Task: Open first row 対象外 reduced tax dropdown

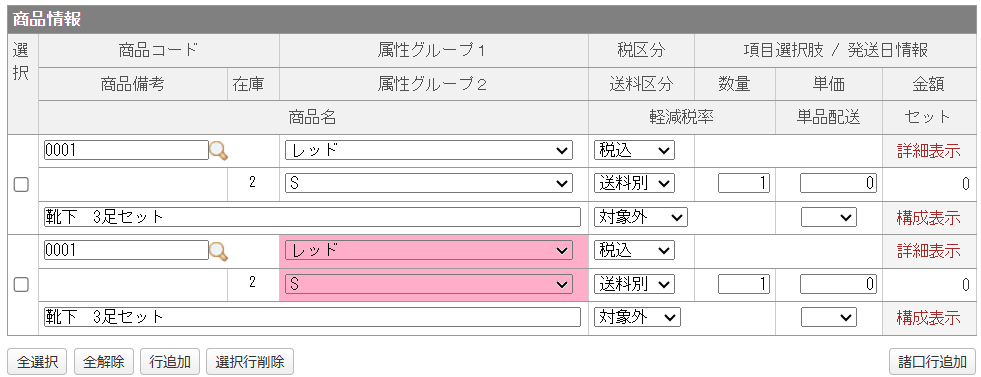Action: (640, 217)
